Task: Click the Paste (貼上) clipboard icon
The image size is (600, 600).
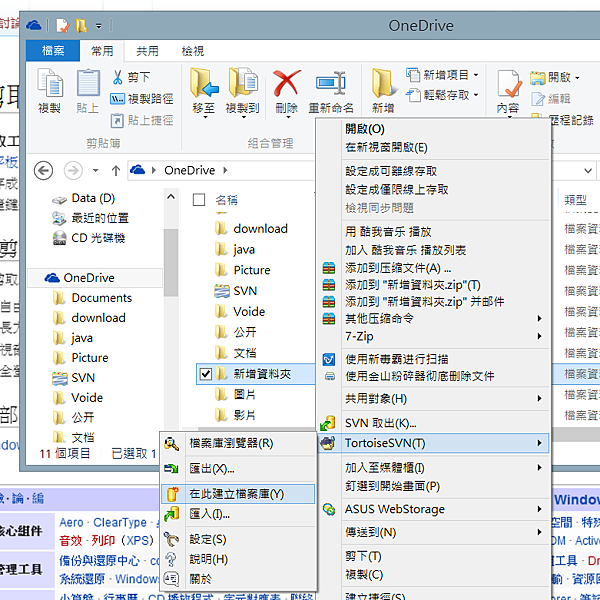Action: [x=88, y=83]
